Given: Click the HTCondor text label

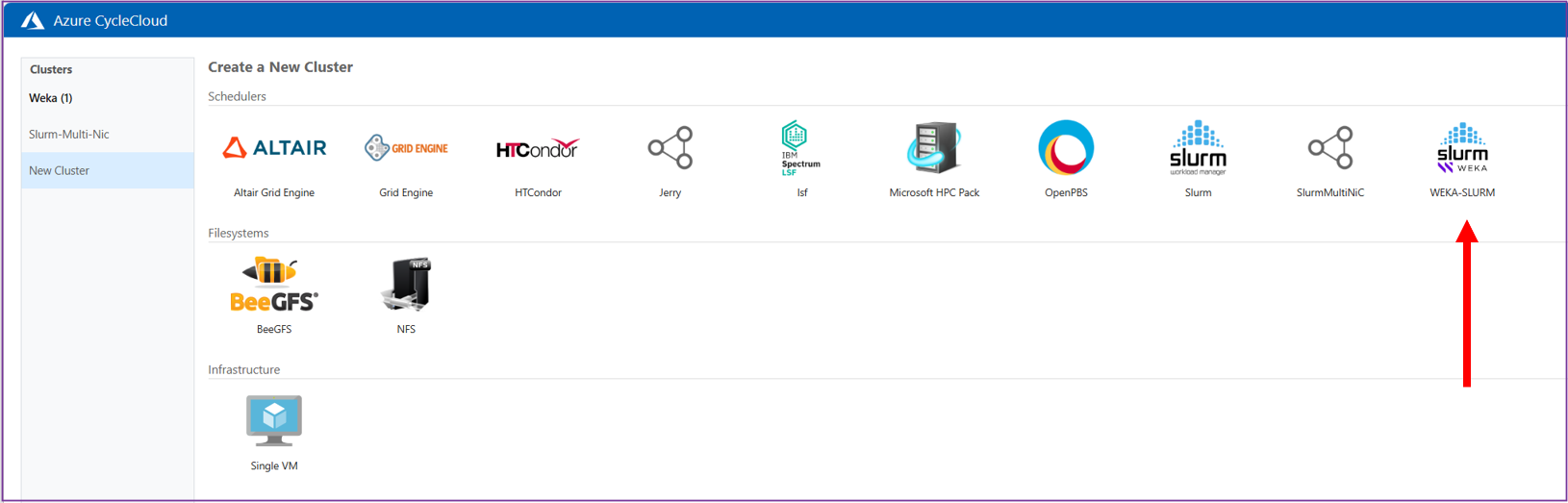Looking at the screenshot, I should [x=538, y=192].
